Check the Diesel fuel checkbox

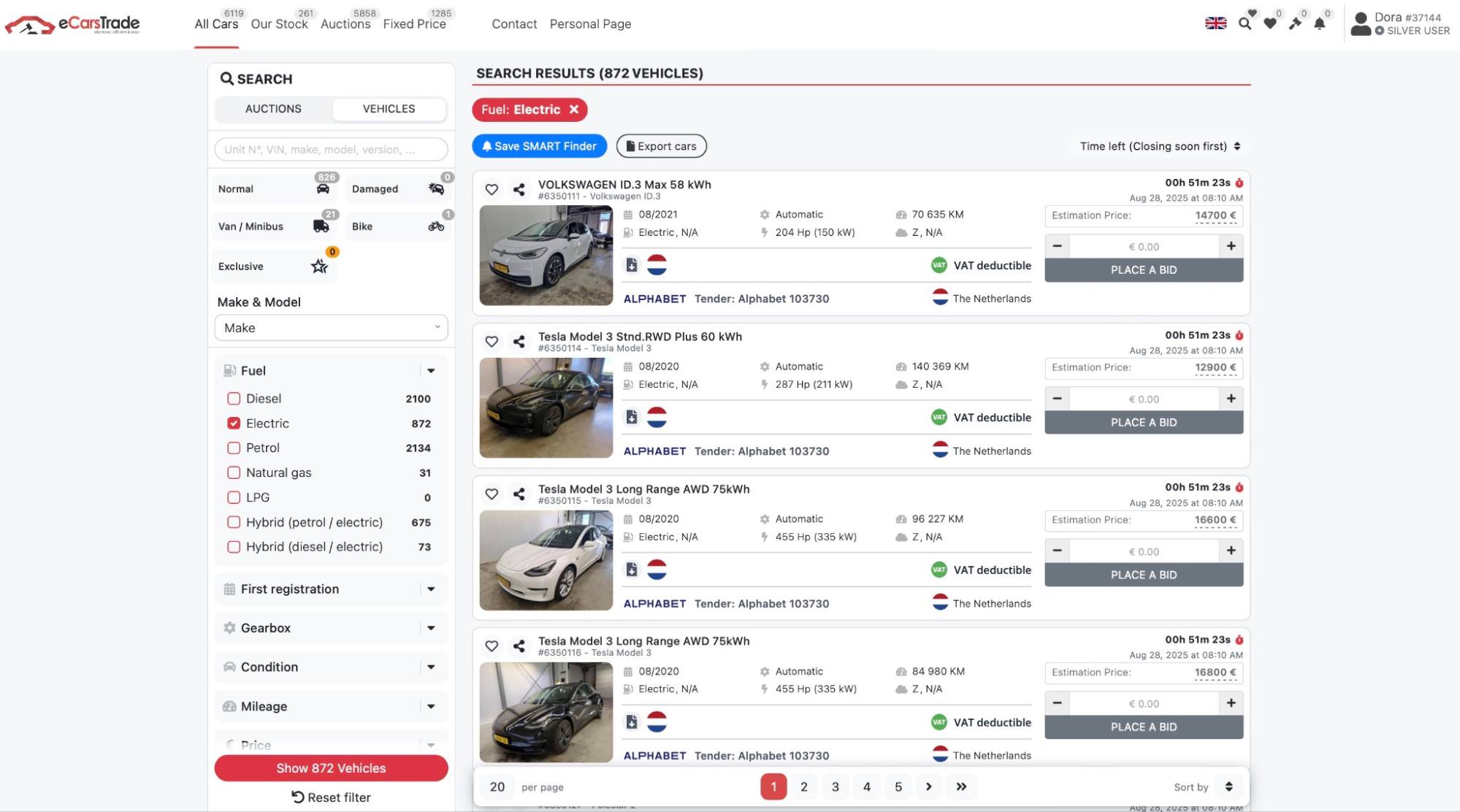point(234,399)
